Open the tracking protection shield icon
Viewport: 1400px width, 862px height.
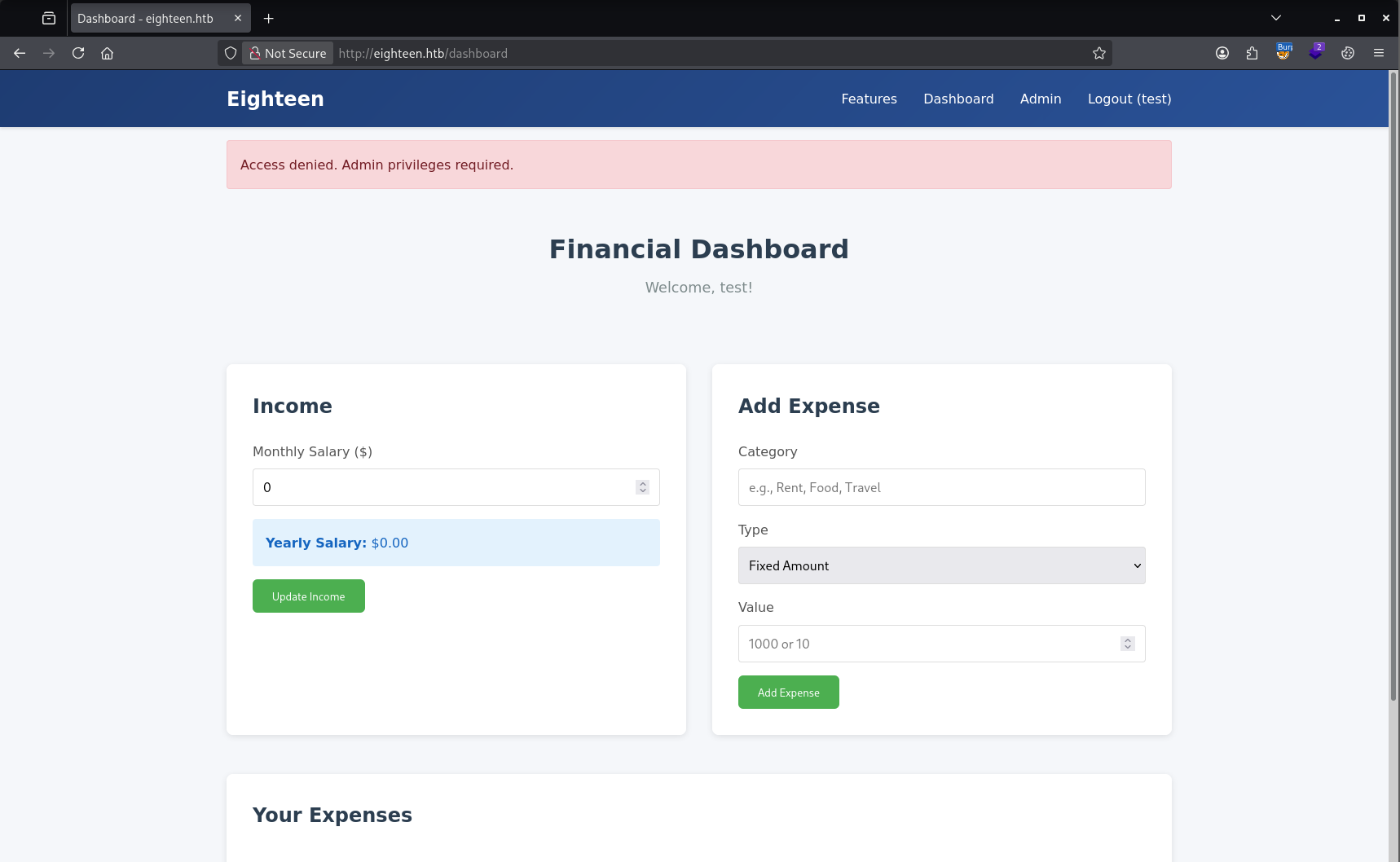coord(231,53)
